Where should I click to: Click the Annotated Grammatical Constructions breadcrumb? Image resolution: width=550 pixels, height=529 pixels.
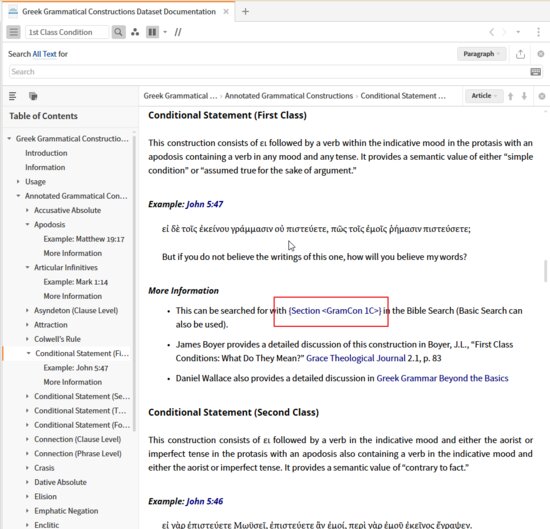(x=289, y=96)
